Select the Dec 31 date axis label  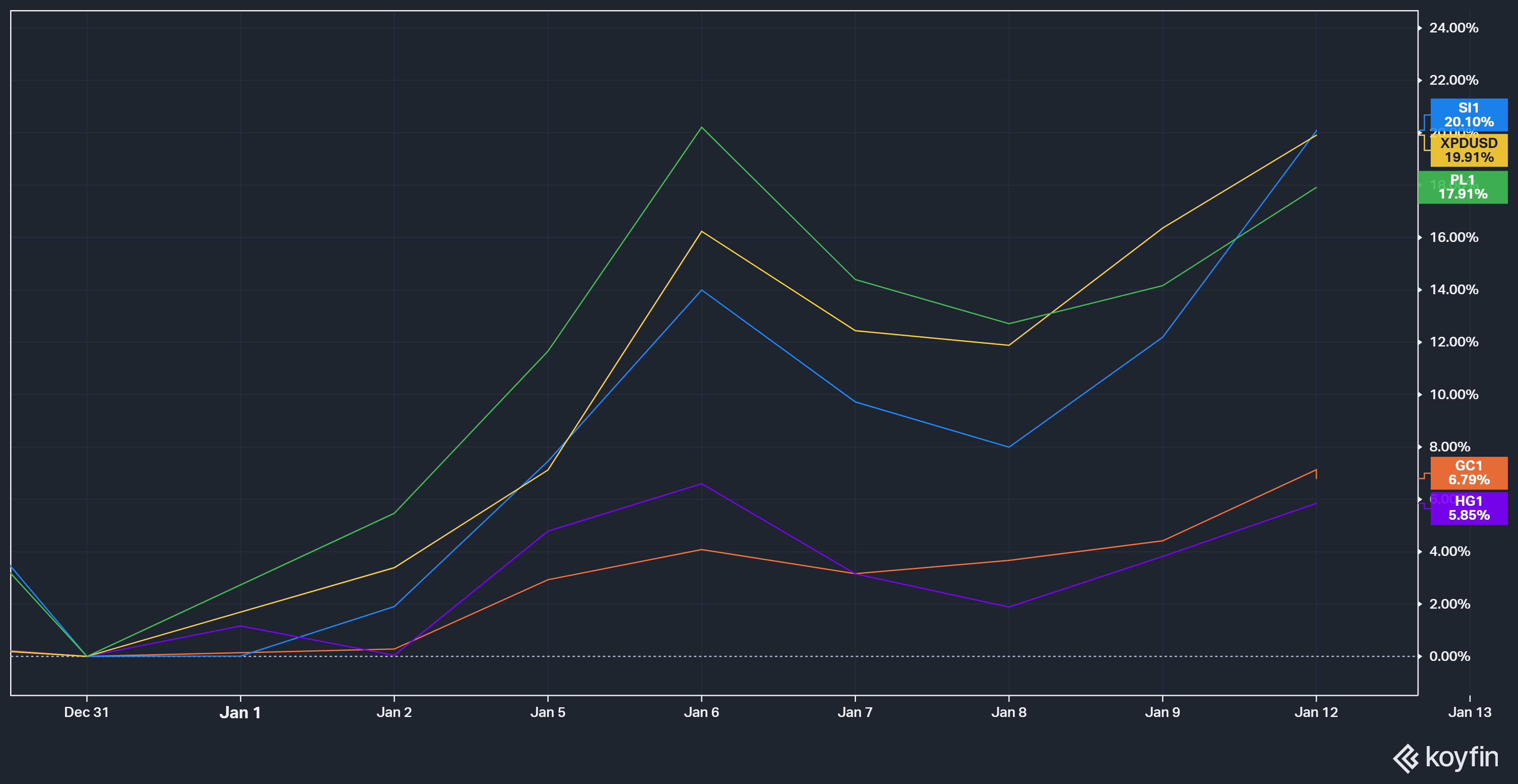(x=86, y=712)
